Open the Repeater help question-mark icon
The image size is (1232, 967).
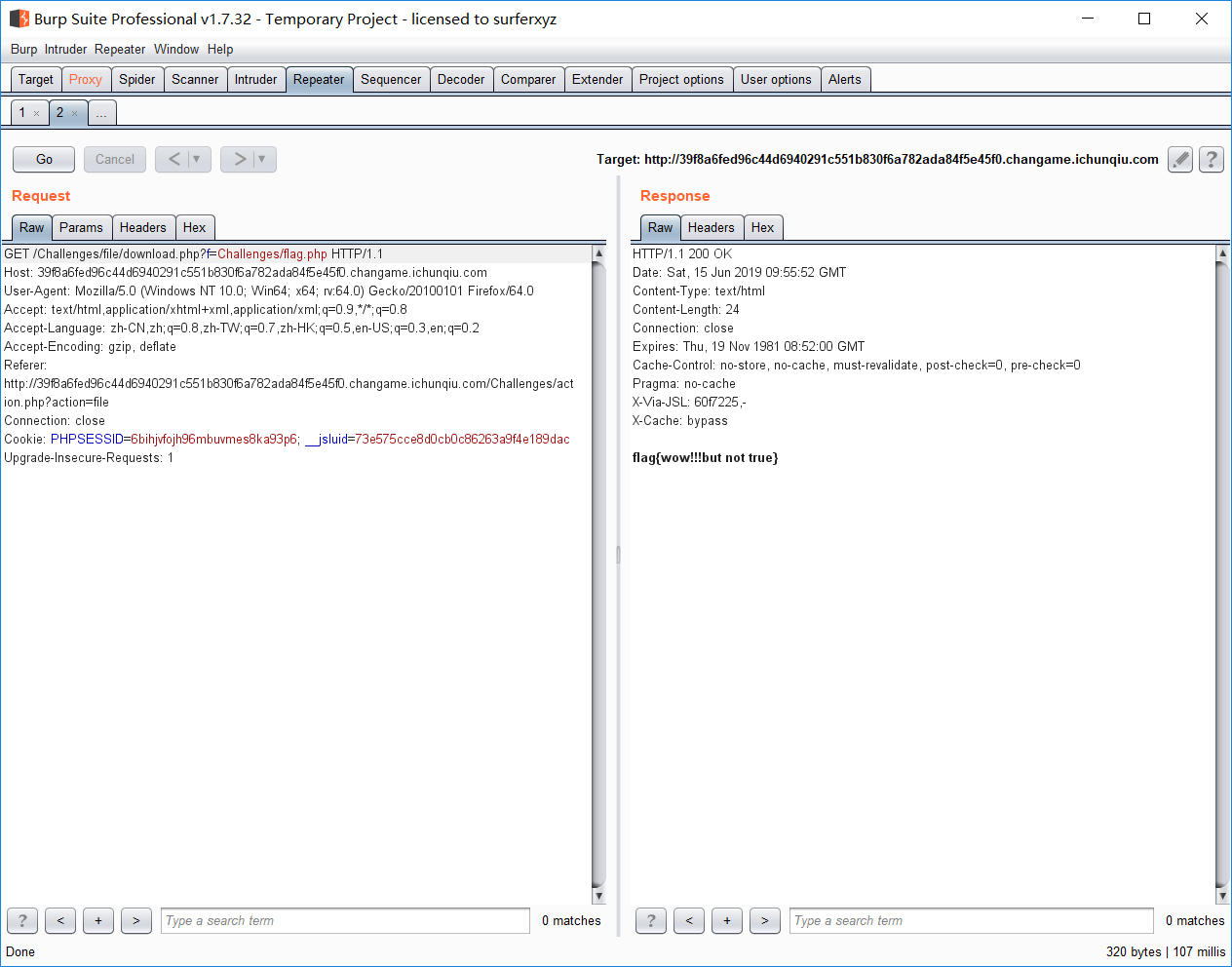point(1212,159)
